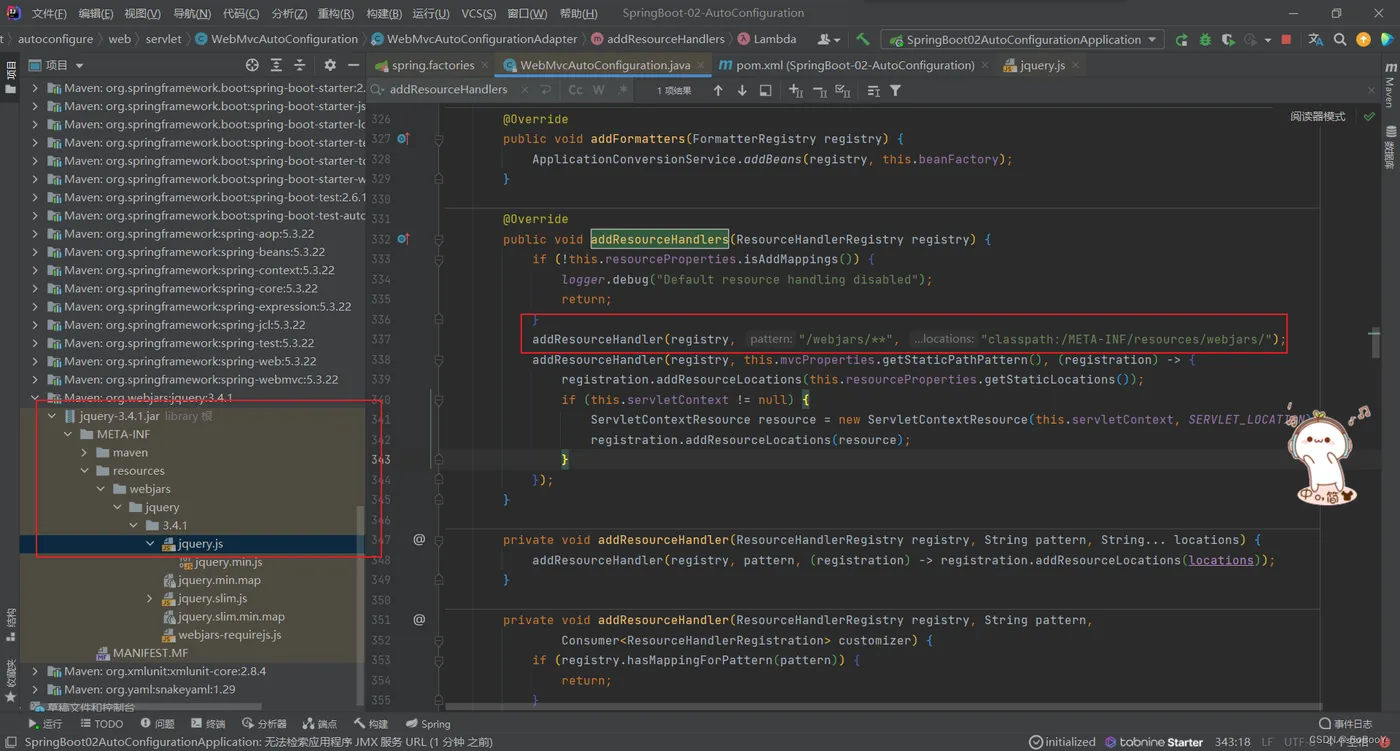The height and width of the screenshot is (751, 1400).
Task: Click the inspections green checkmark in editor
Action: point(1369,117)
